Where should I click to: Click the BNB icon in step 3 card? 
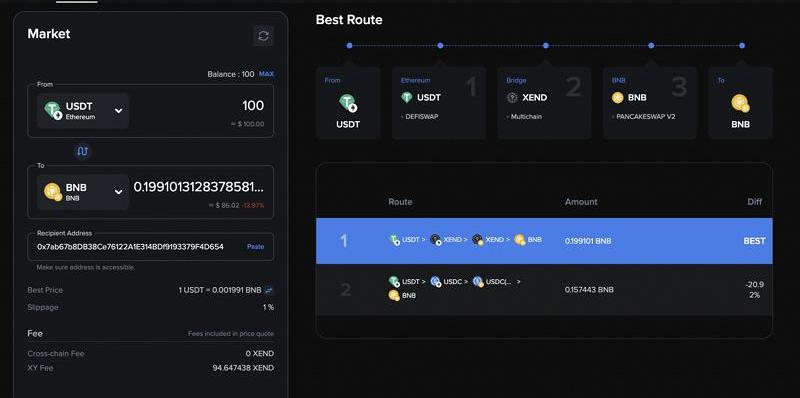[x=618, y=97]
